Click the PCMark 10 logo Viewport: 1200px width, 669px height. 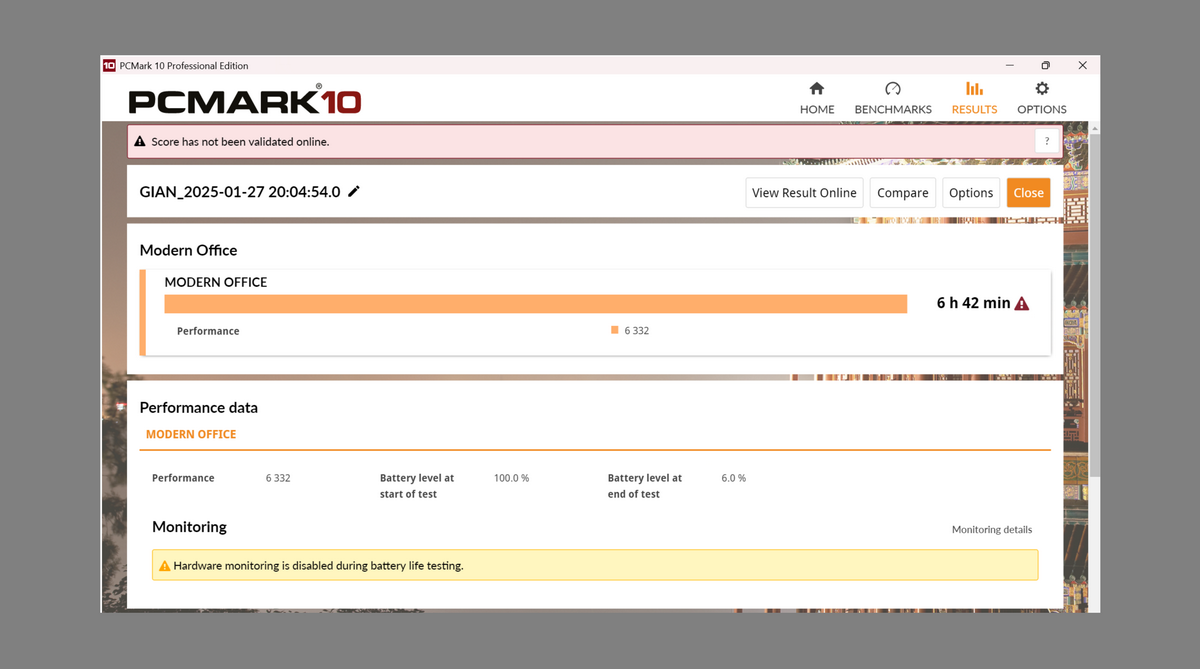click(245, 101)
